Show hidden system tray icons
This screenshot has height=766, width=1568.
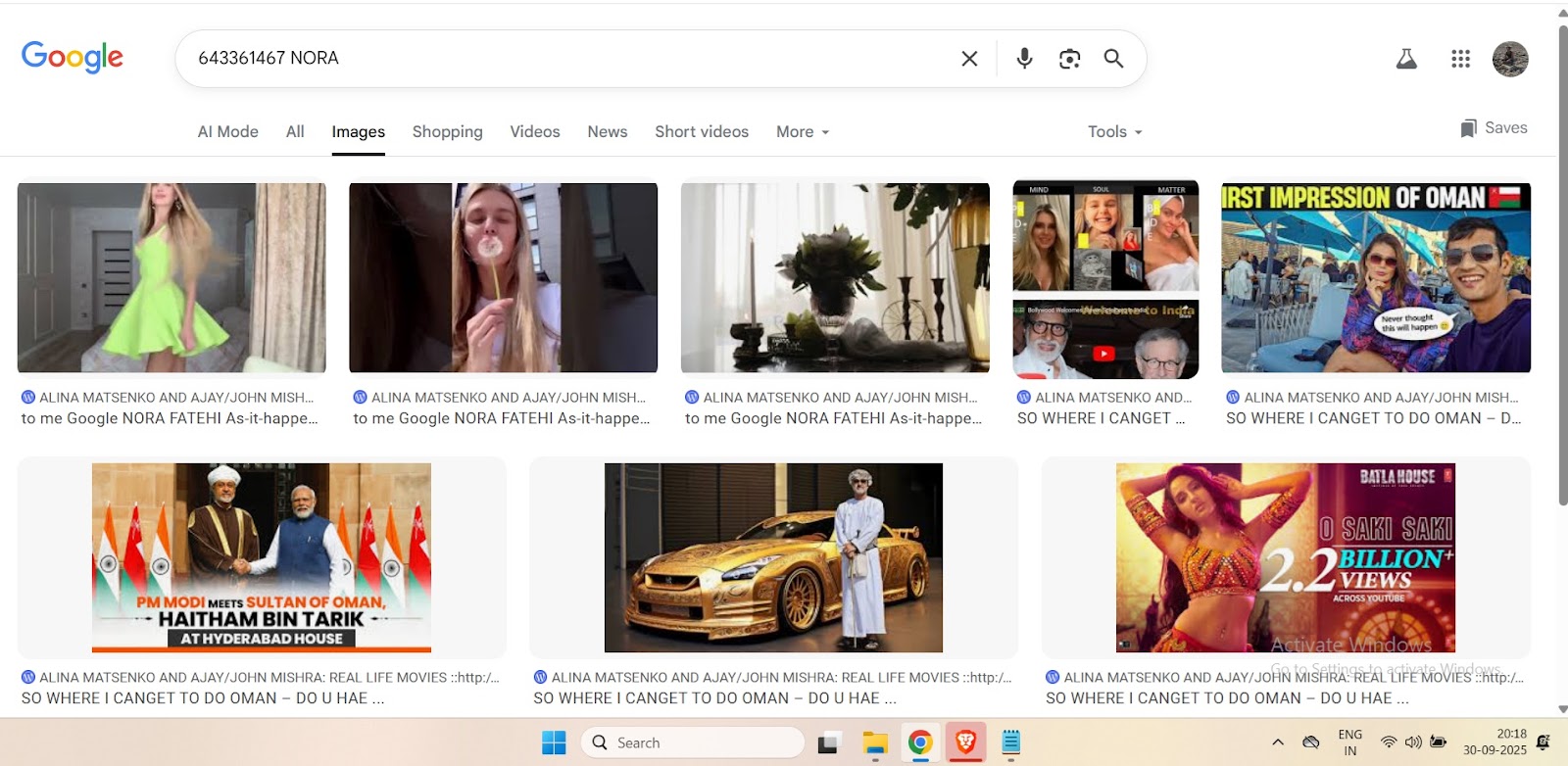1278,742
